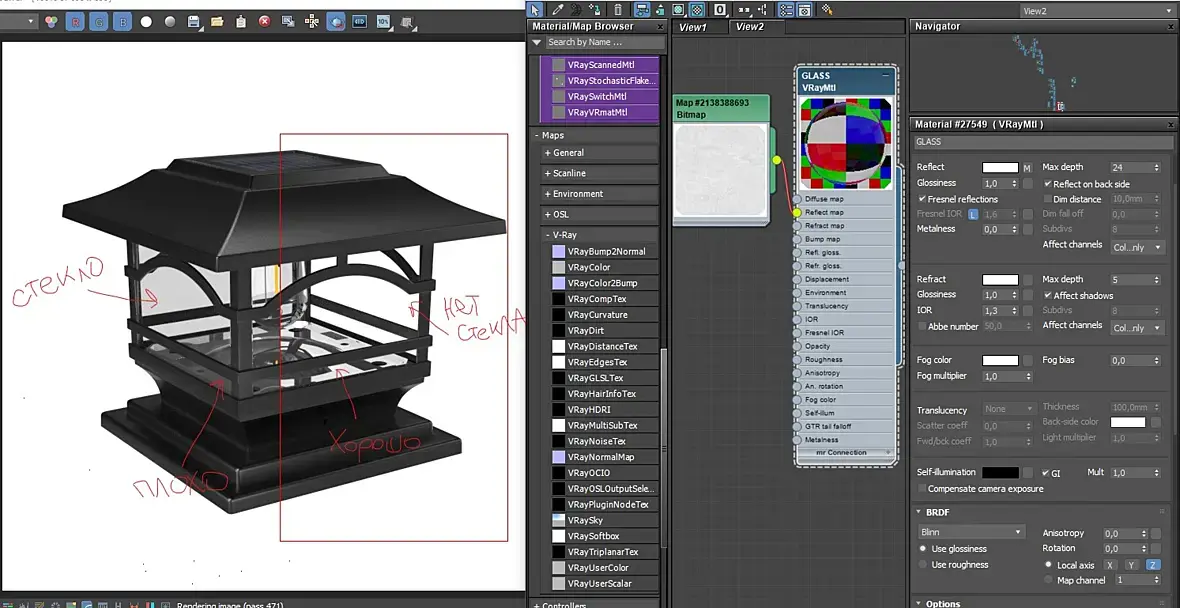Select VRayNormalMap in browser
The width and height of the screenshot is (1180, 608).
[604, 457]
